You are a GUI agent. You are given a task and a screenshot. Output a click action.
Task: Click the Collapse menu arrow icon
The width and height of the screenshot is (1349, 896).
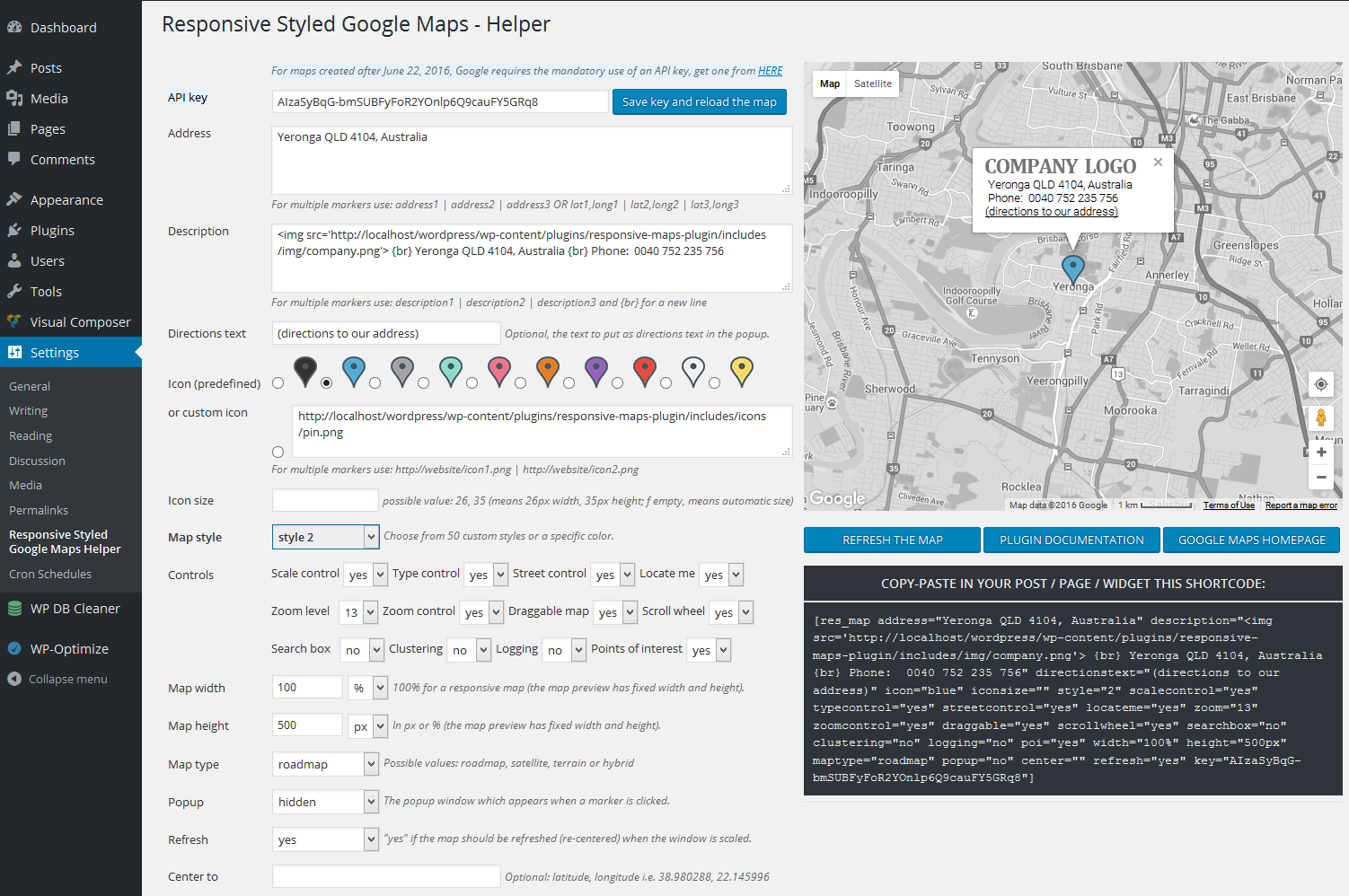[14, 679]
